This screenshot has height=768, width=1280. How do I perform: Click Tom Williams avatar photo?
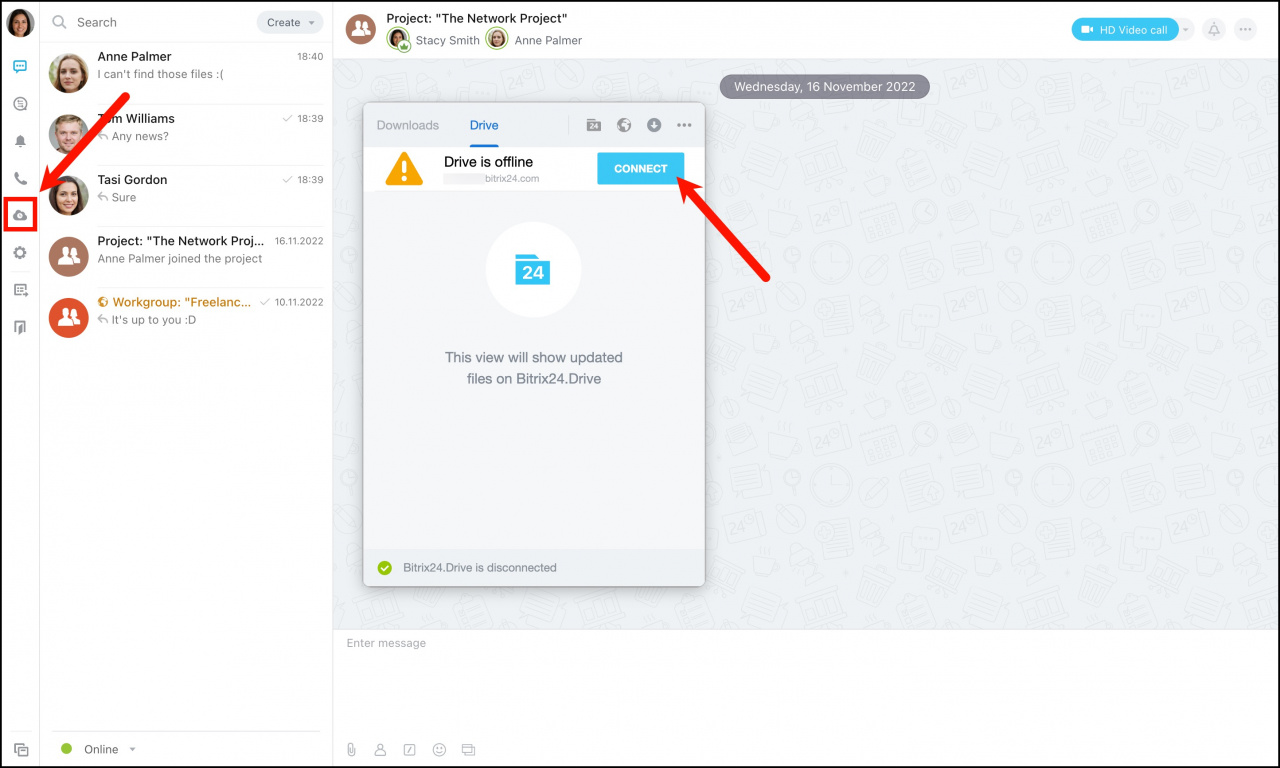tap(69, 134)
